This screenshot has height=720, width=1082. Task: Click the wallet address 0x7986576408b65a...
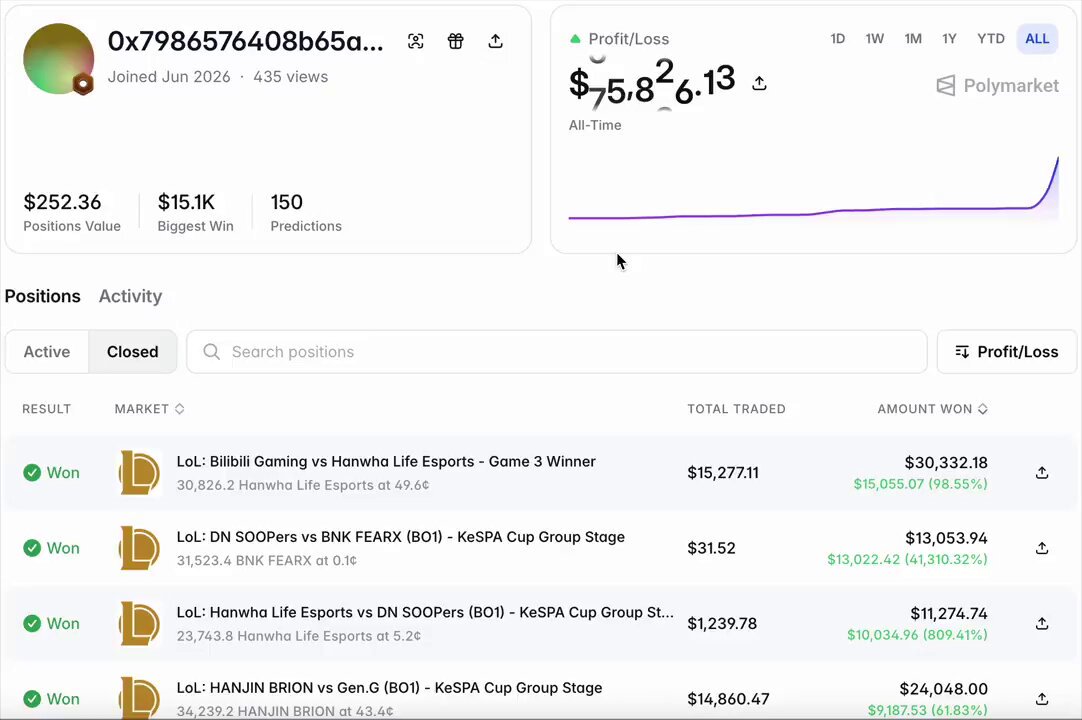point(245,41)
